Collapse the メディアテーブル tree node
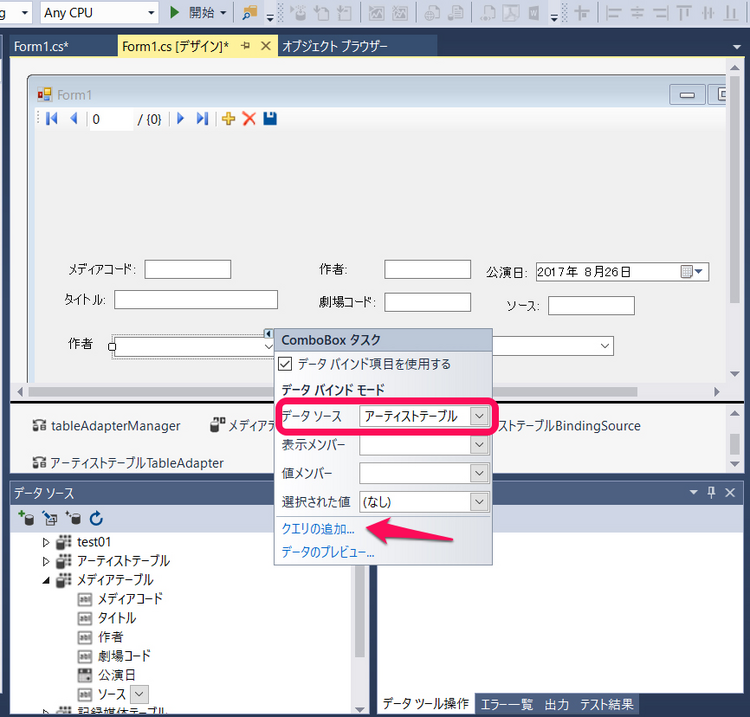The height and width of the screenshot is (717, 750). point(46,580)
